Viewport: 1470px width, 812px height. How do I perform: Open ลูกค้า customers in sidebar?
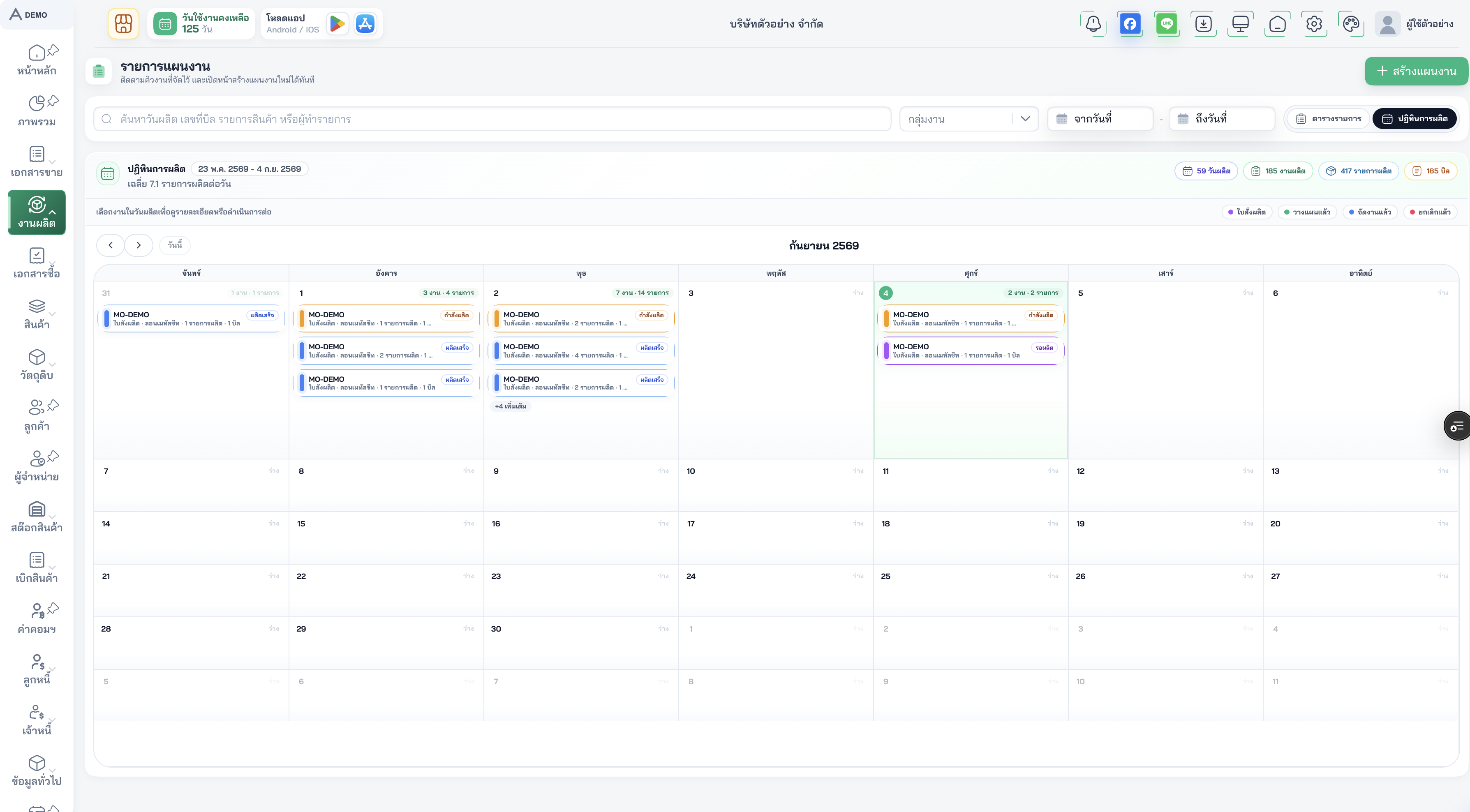[37, 415]
